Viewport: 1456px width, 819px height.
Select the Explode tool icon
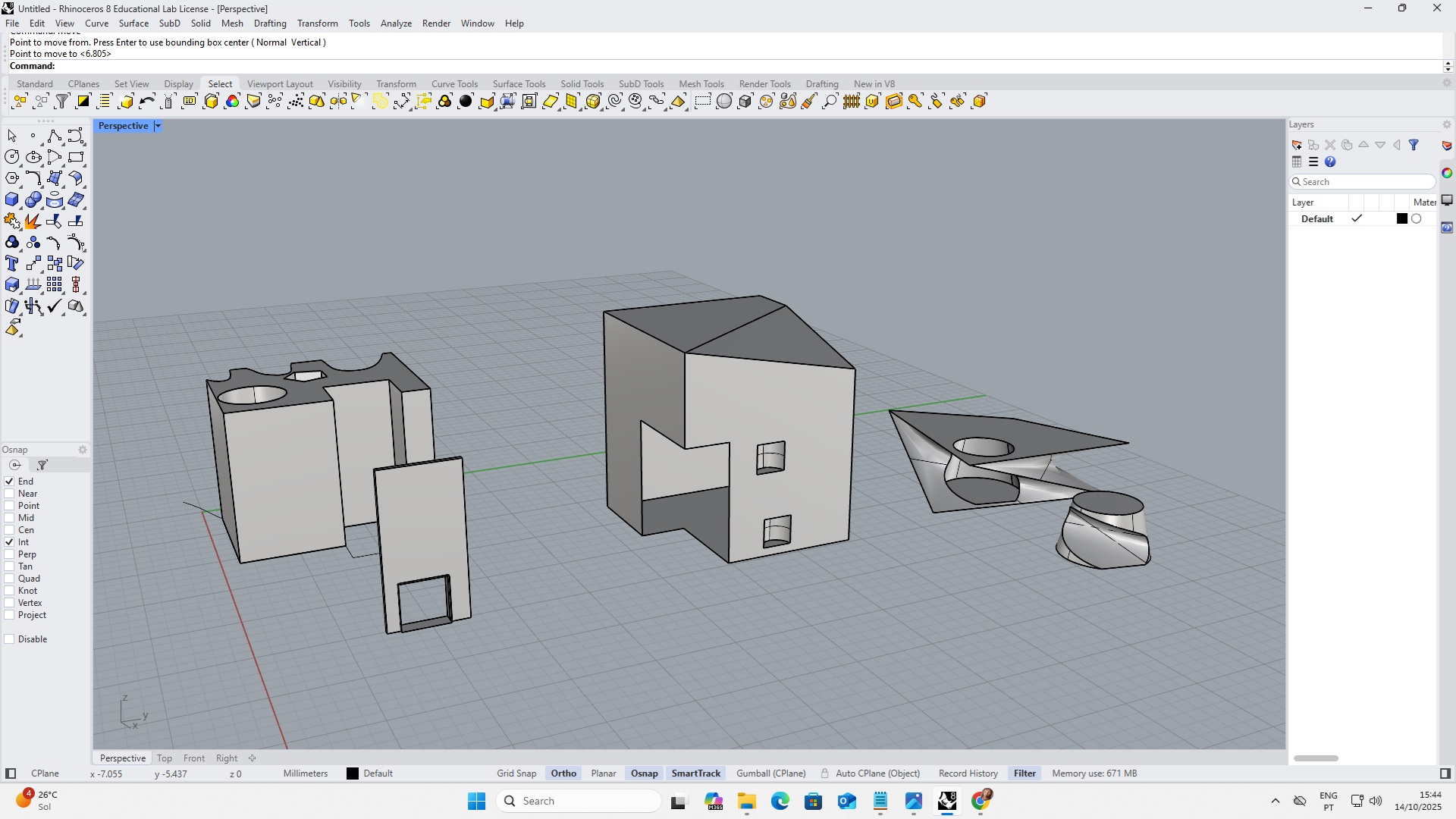(x=33, y=221)
